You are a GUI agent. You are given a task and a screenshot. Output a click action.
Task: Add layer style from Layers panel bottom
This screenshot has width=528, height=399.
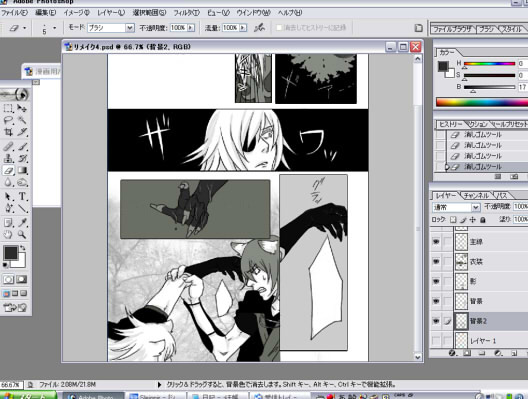pyautogui.click(x=453, y=353)
